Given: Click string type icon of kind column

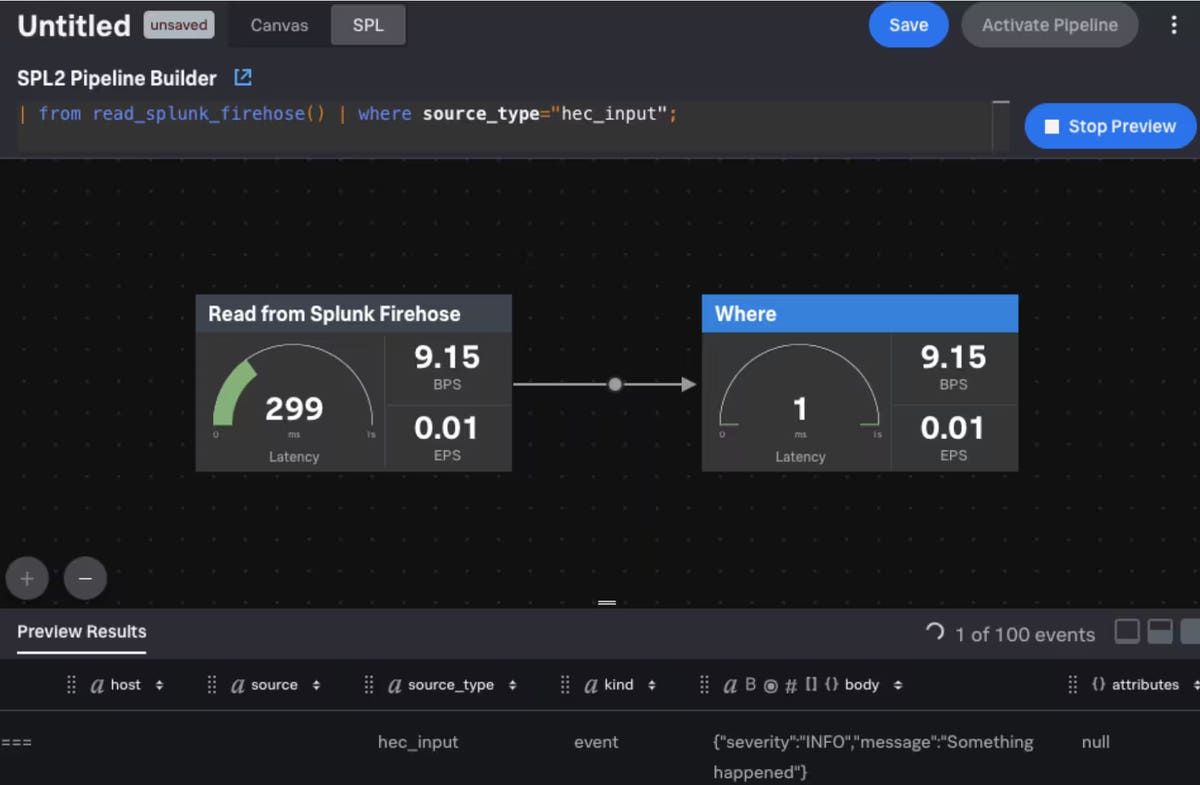Looking at the screenshot, I should coord(591,686).
